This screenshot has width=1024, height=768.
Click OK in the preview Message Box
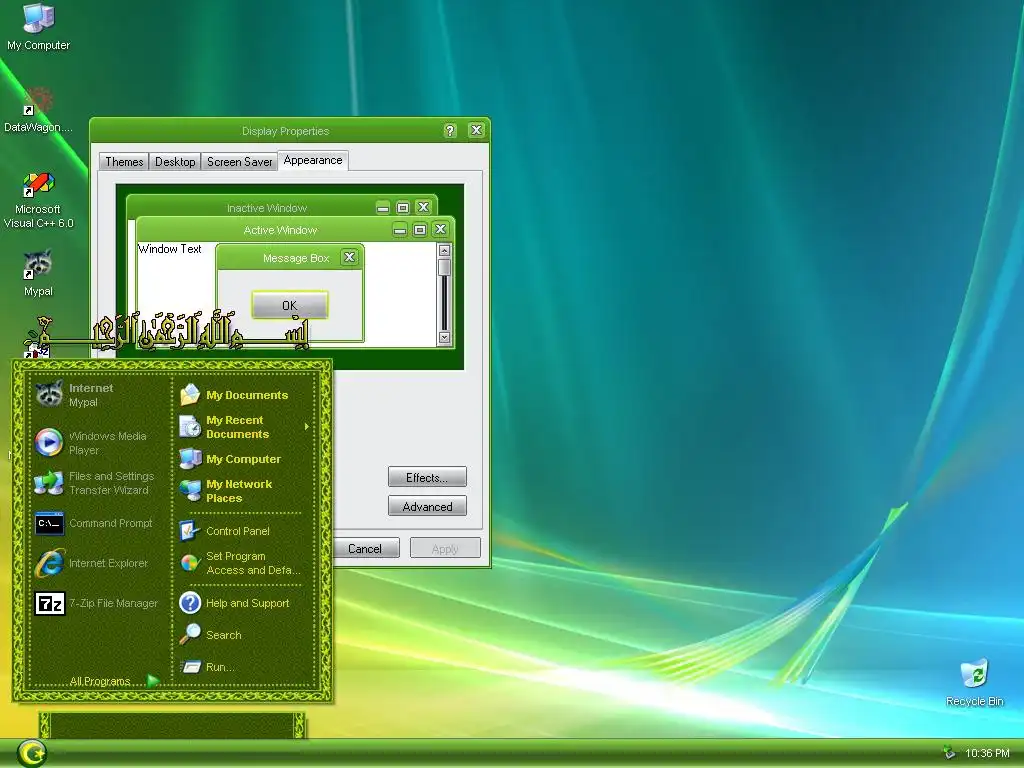pyautogui.click(x=289, y=305)
